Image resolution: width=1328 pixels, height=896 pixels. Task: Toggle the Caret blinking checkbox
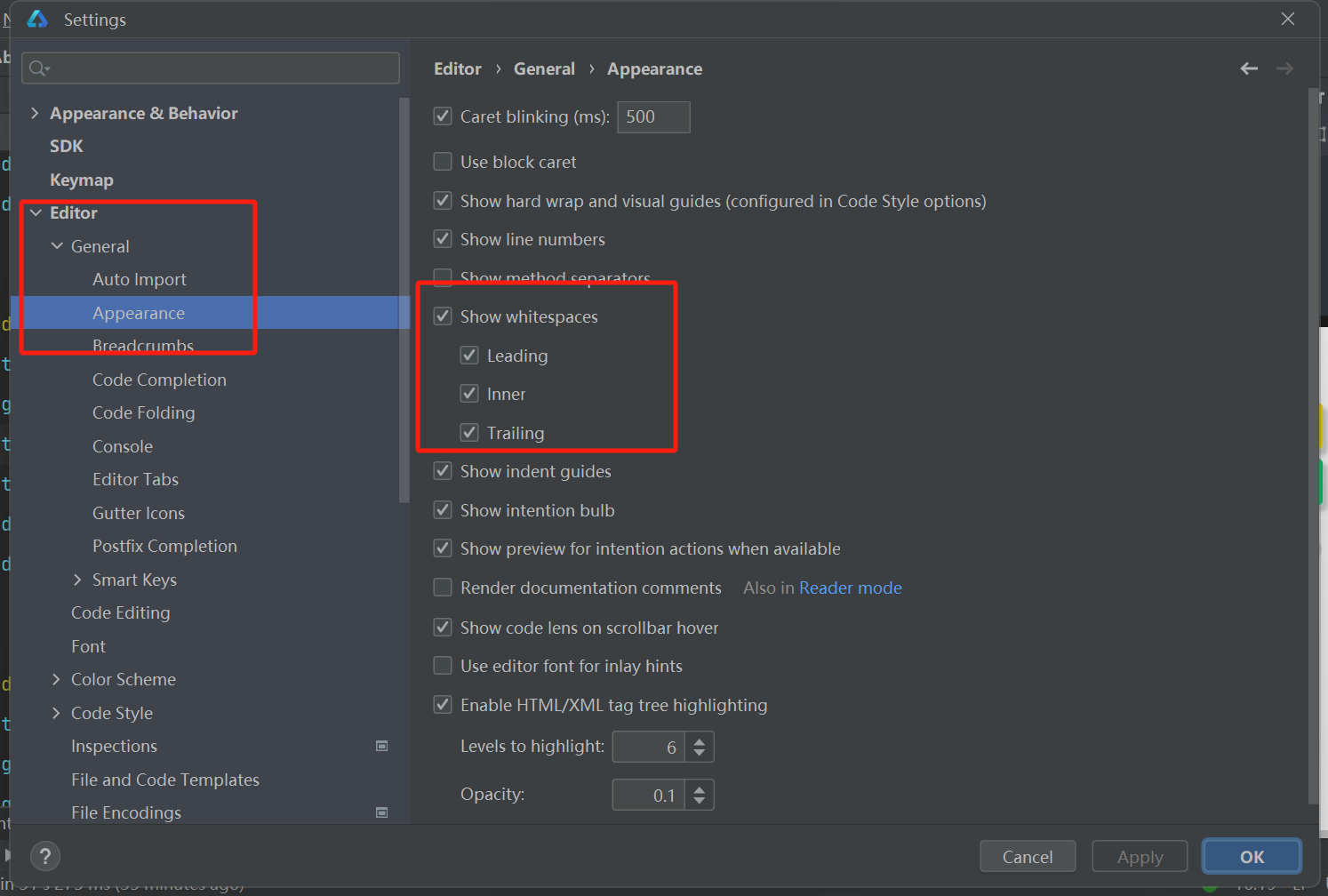point(443,116)
